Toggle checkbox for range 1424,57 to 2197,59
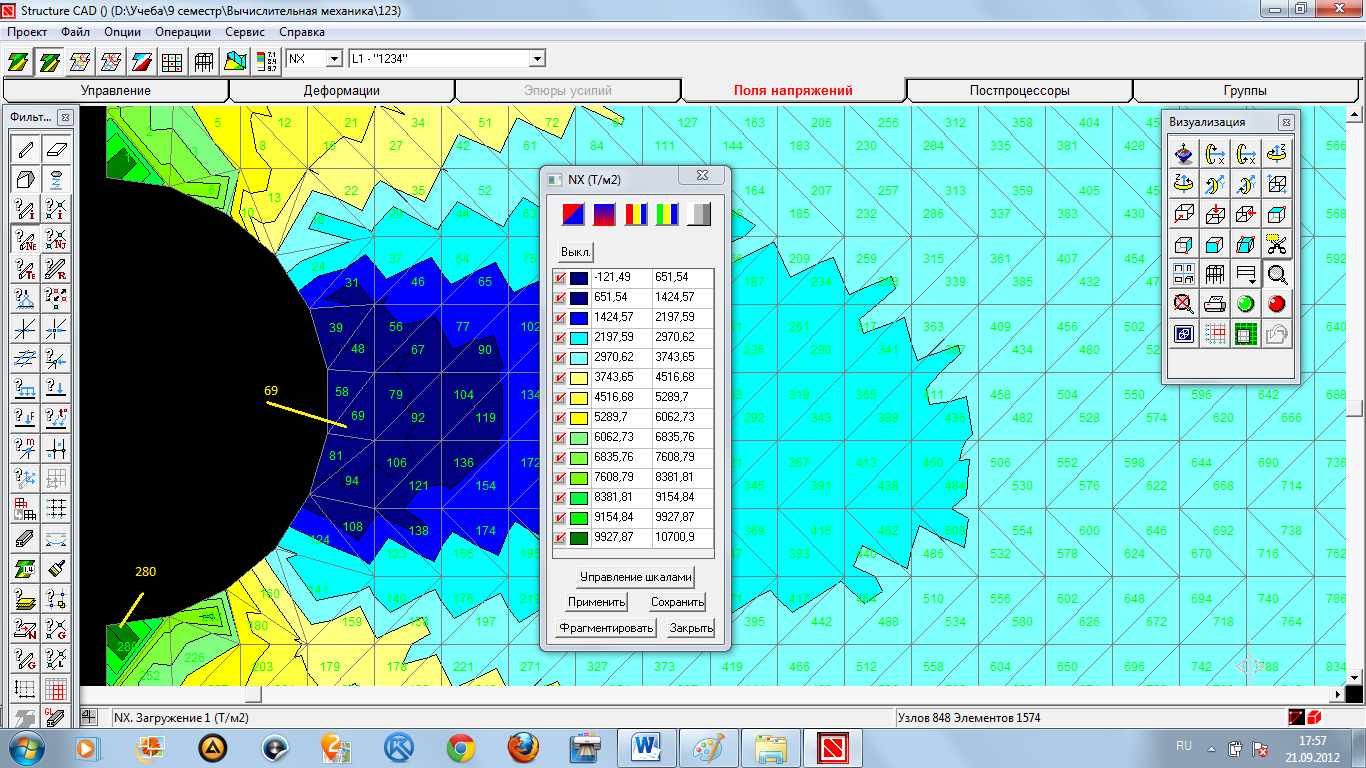The width and height of the screenshot is (1366, 768). click(560, 317)
